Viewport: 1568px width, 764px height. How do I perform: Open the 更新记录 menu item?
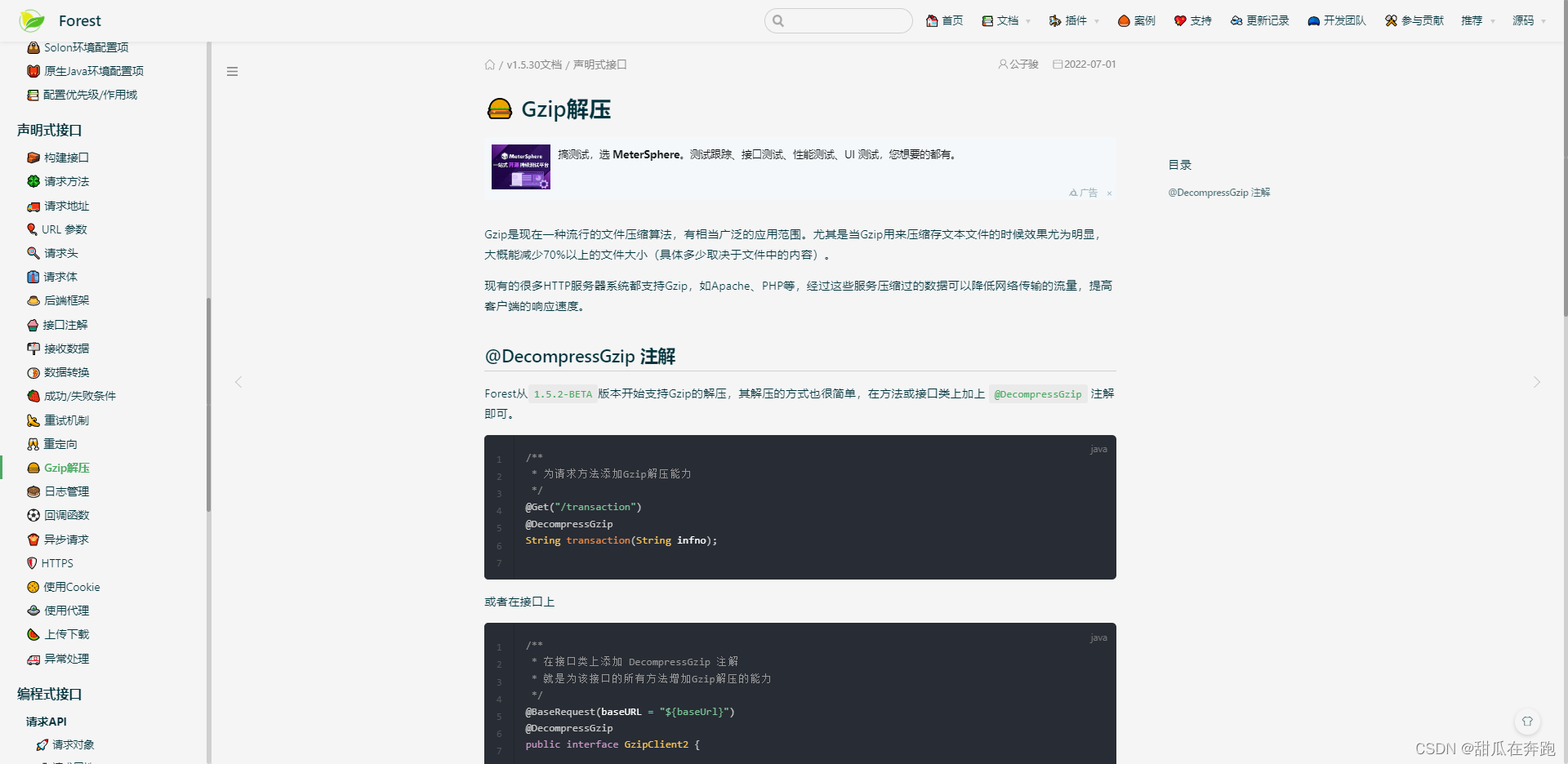coord(1258,20)
